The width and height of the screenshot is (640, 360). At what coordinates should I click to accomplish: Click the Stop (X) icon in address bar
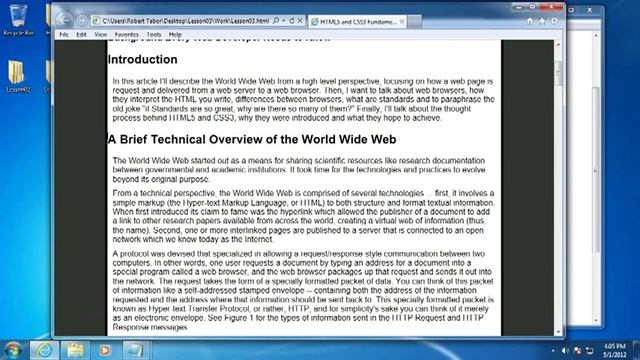tap(300, 20)
